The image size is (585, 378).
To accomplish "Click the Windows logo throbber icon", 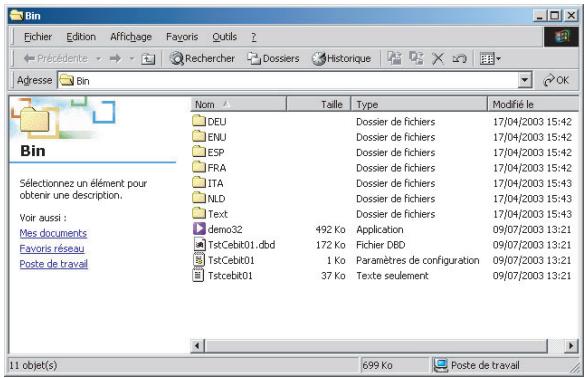I will pos(561,37).
